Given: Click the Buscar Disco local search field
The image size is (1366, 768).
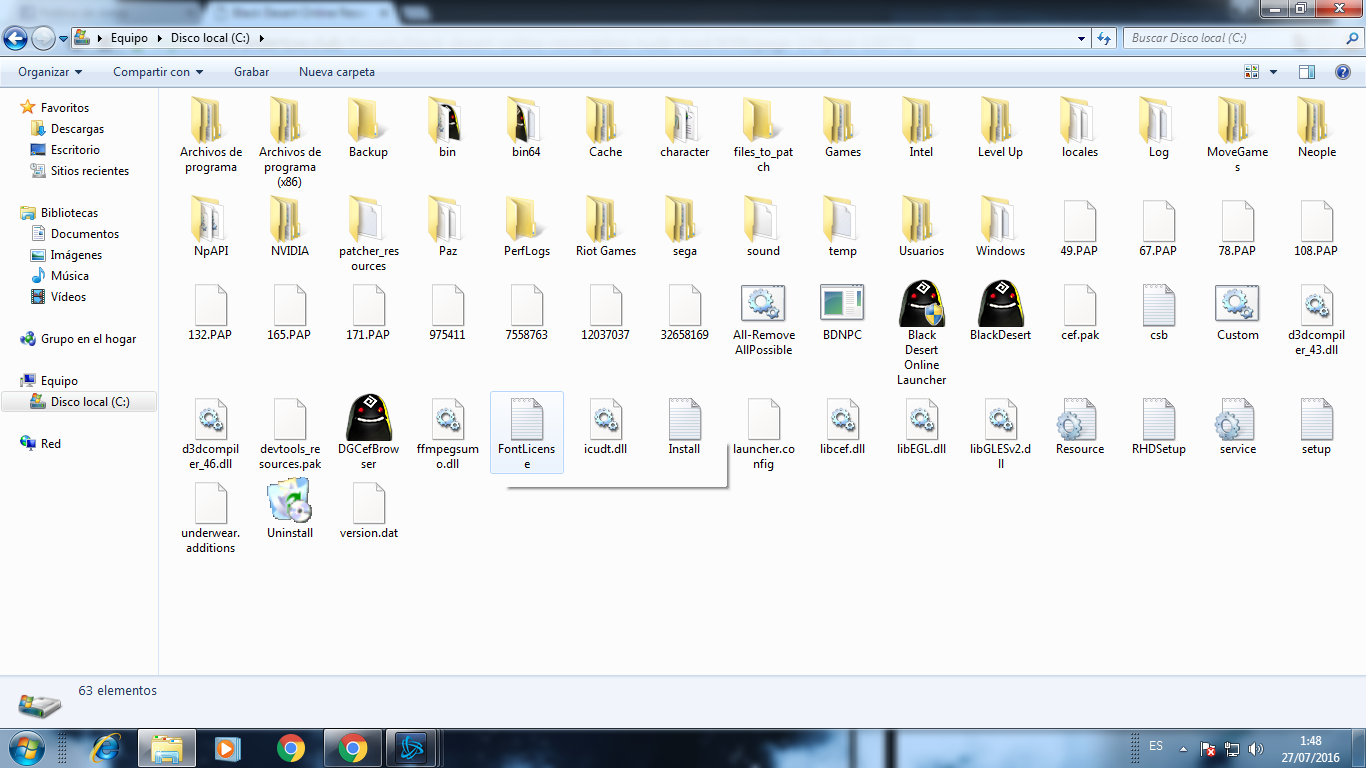Looking at the screenshot, I should pyautogui.click(x=1235, y=38).
